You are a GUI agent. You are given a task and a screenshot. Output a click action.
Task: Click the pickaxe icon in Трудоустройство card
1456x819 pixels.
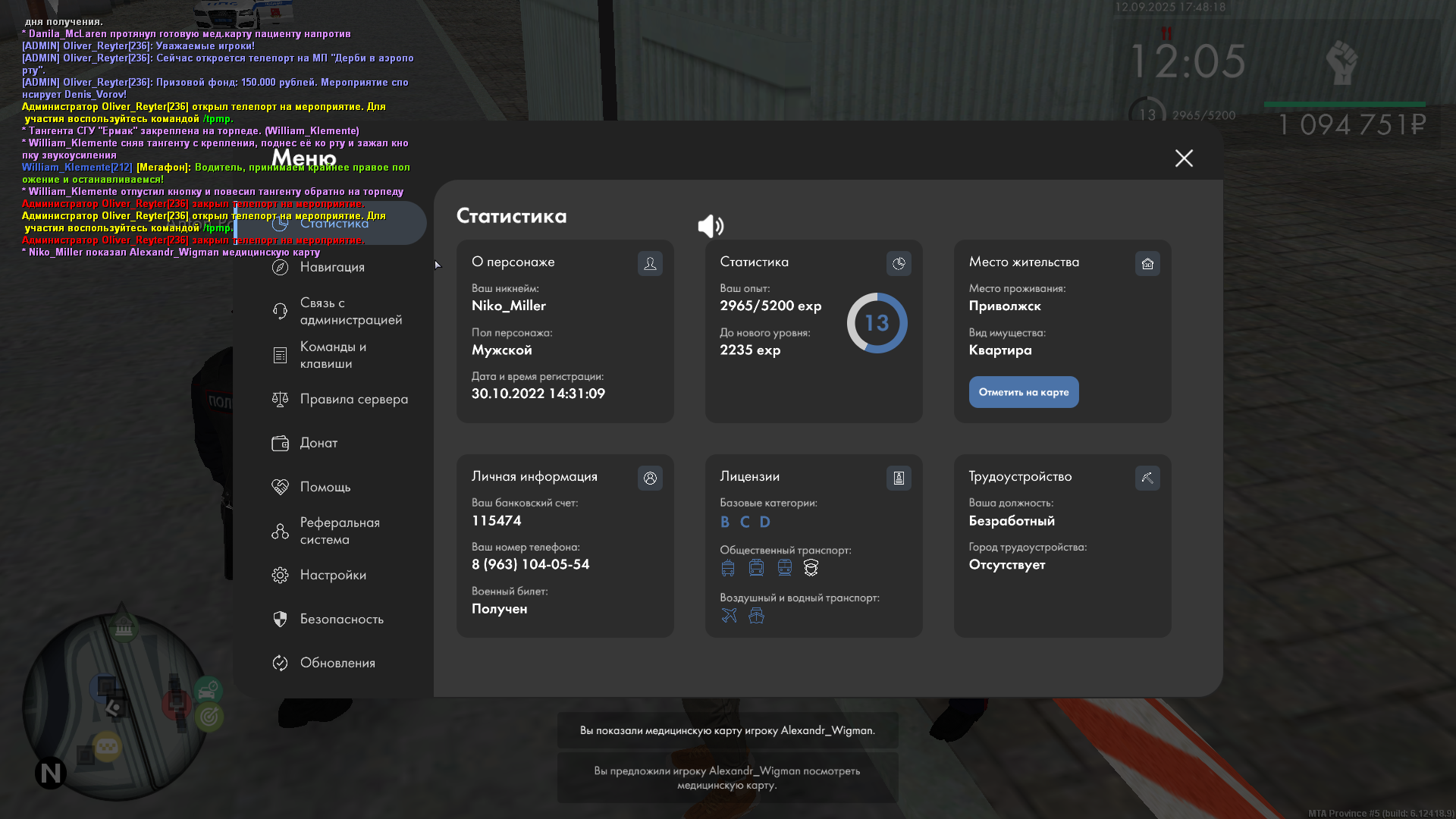point(1147,478)
